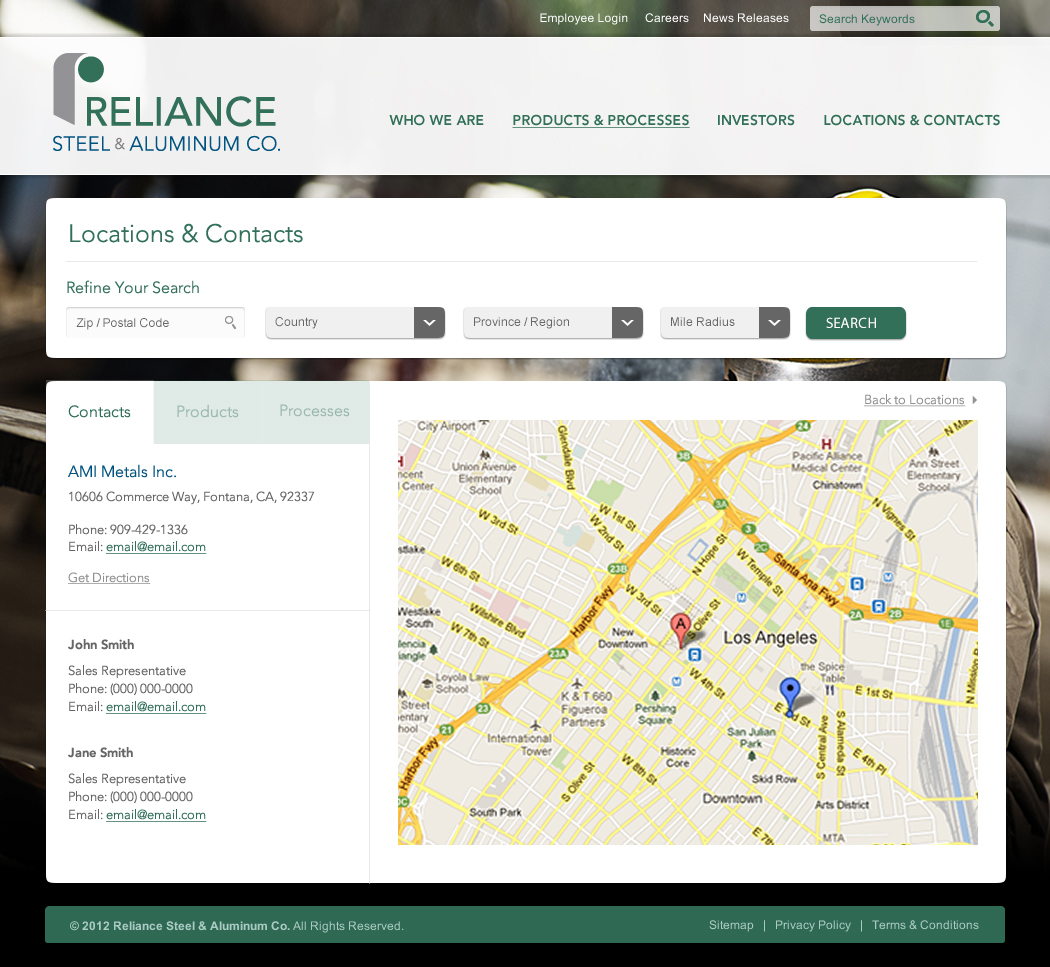Click AMI Metals email address link

(156, 547)
